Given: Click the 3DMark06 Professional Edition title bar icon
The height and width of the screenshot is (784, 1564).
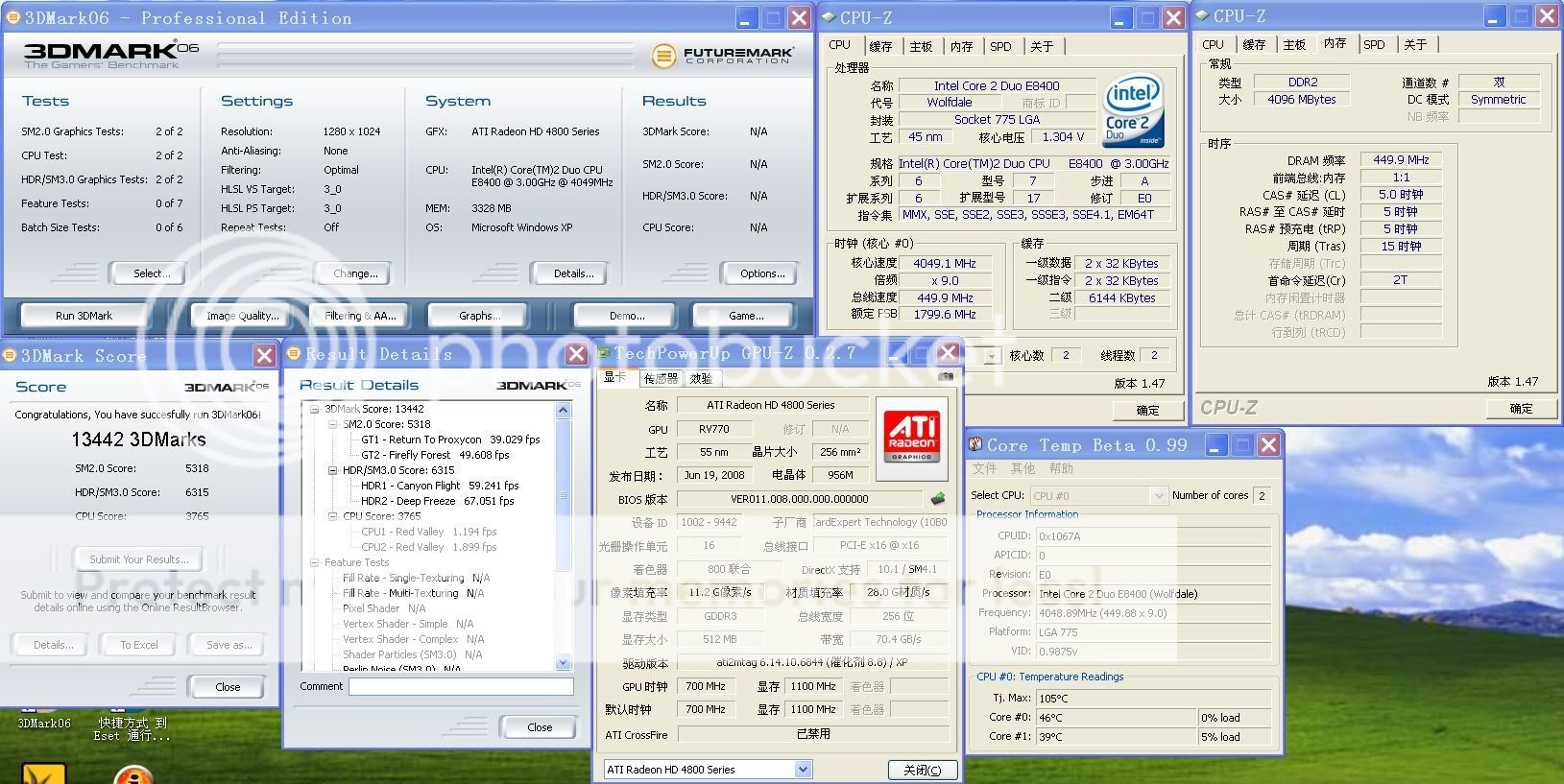Looking at the screenshot, I should tap(12, 17).
